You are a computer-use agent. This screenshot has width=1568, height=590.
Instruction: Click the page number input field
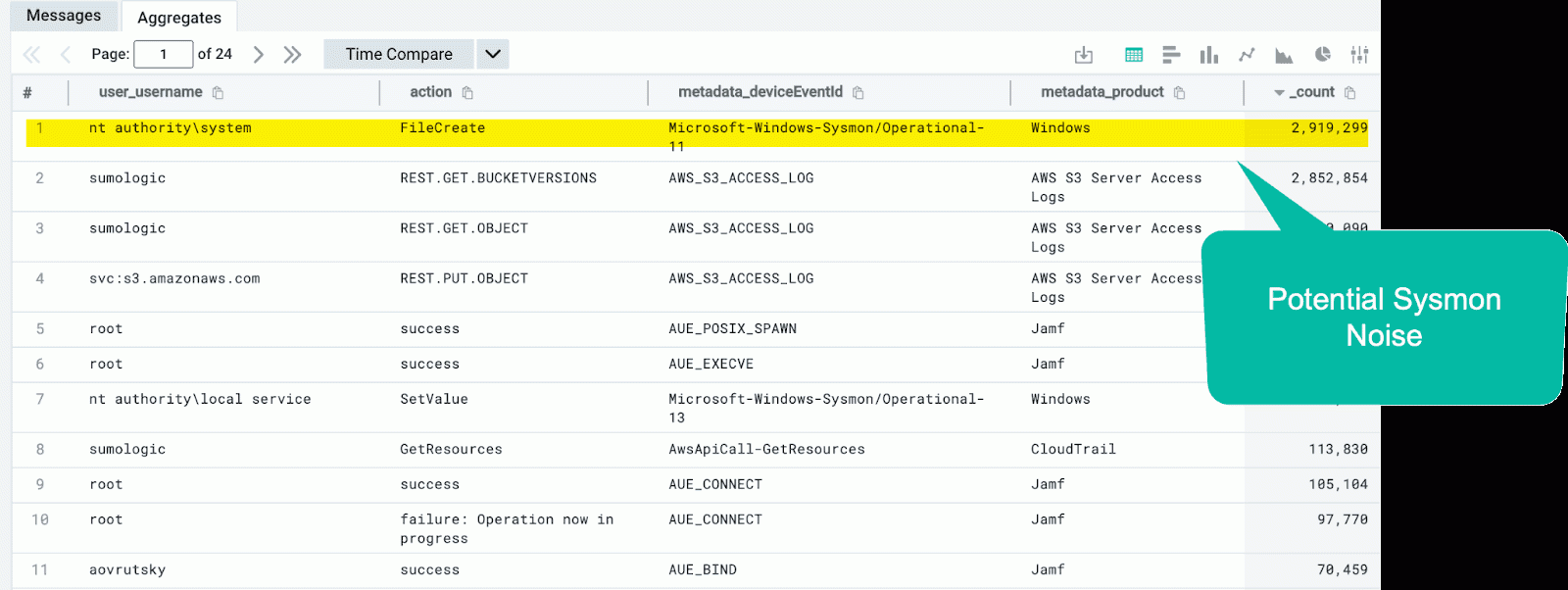(x=163, y=54)
